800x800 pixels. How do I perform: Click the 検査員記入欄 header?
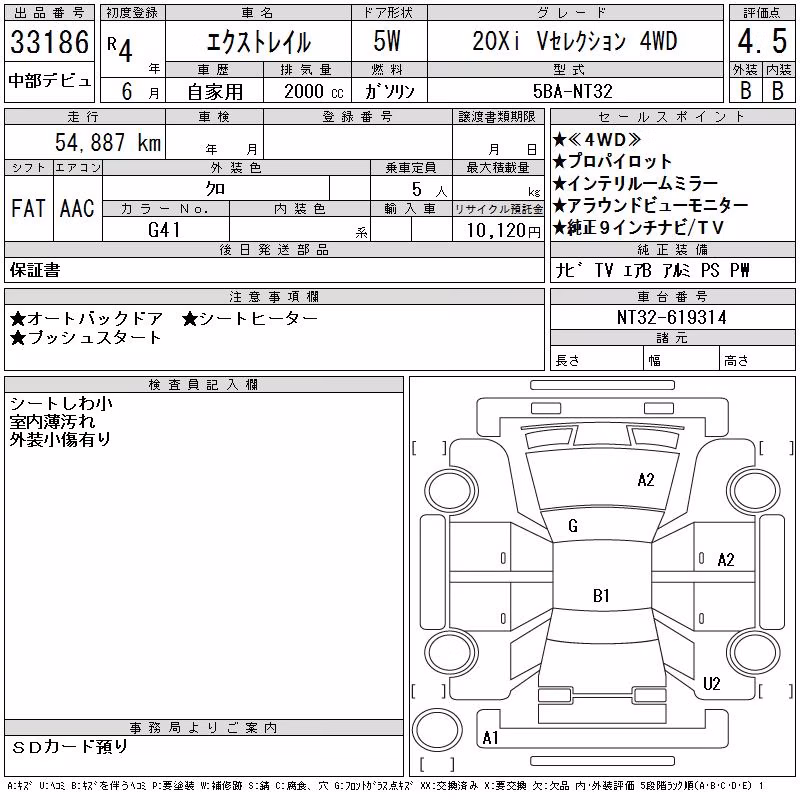coord(204,385)
